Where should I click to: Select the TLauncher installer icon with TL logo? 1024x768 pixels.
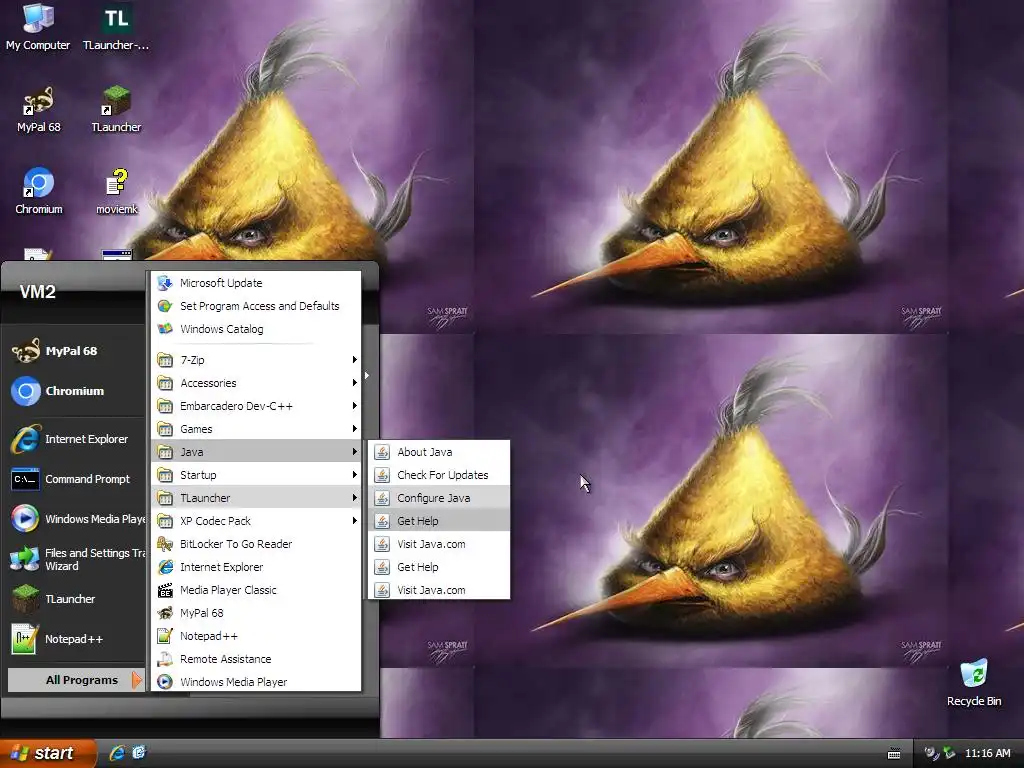116,27
